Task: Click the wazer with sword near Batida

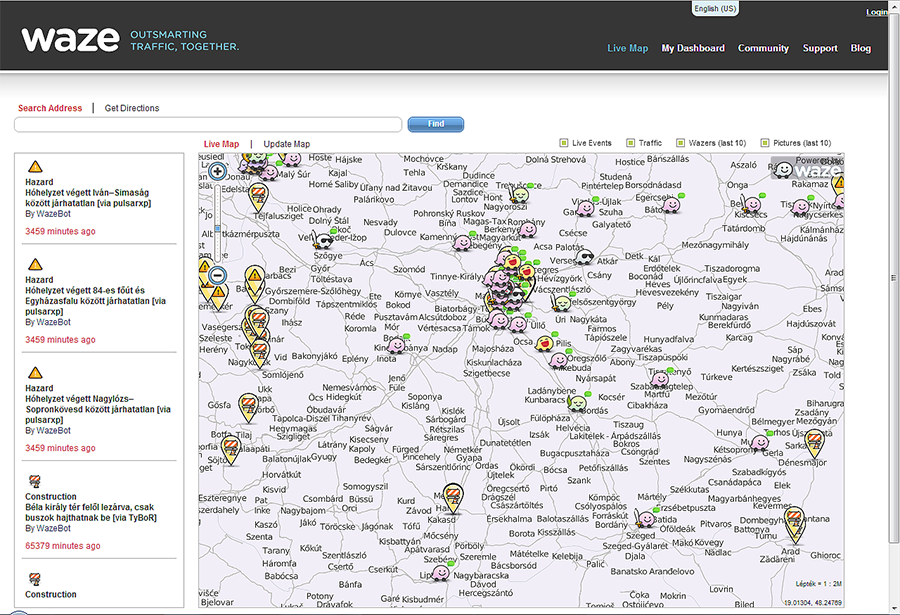Action: point(645,519)
